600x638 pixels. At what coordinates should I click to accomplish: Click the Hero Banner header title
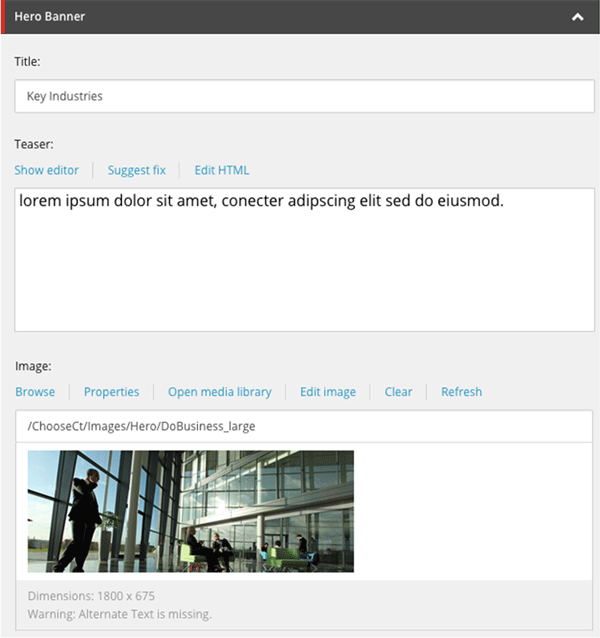point(50,17)
